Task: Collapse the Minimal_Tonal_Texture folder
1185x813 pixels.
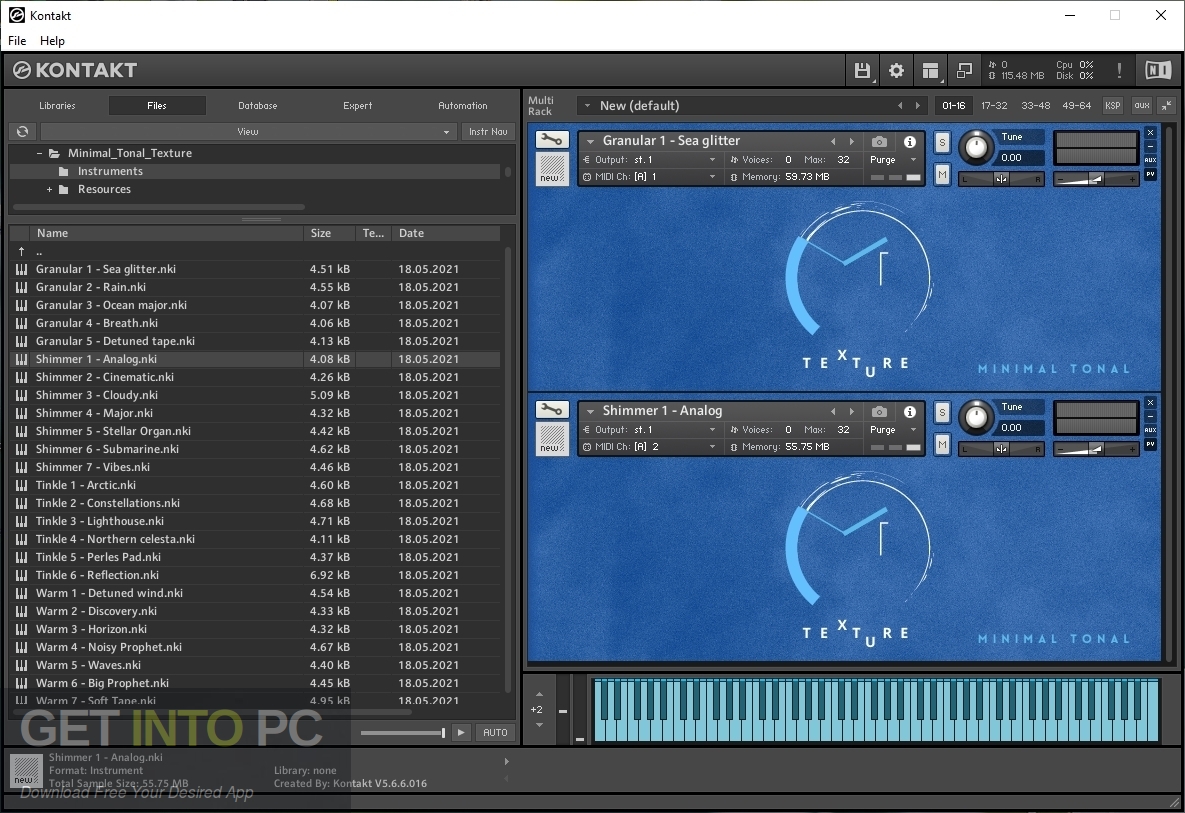Action: click(x=39, y=153)
